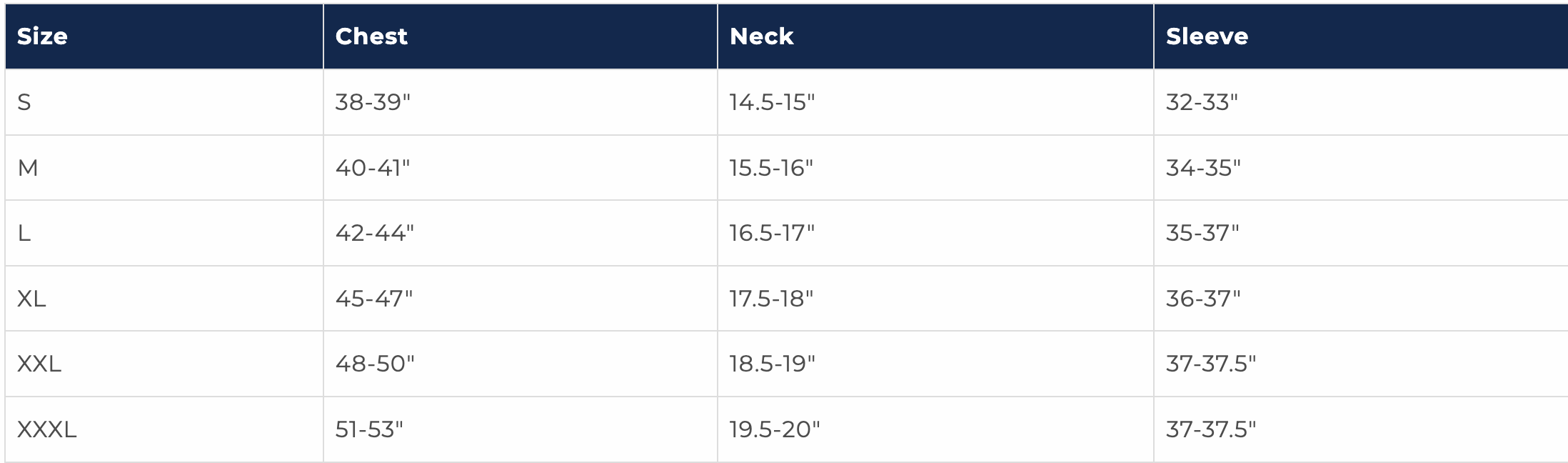This screenshot has height=463, width=1568.
Task: Click the Sleeve column header
Action: coord(1207,36)
